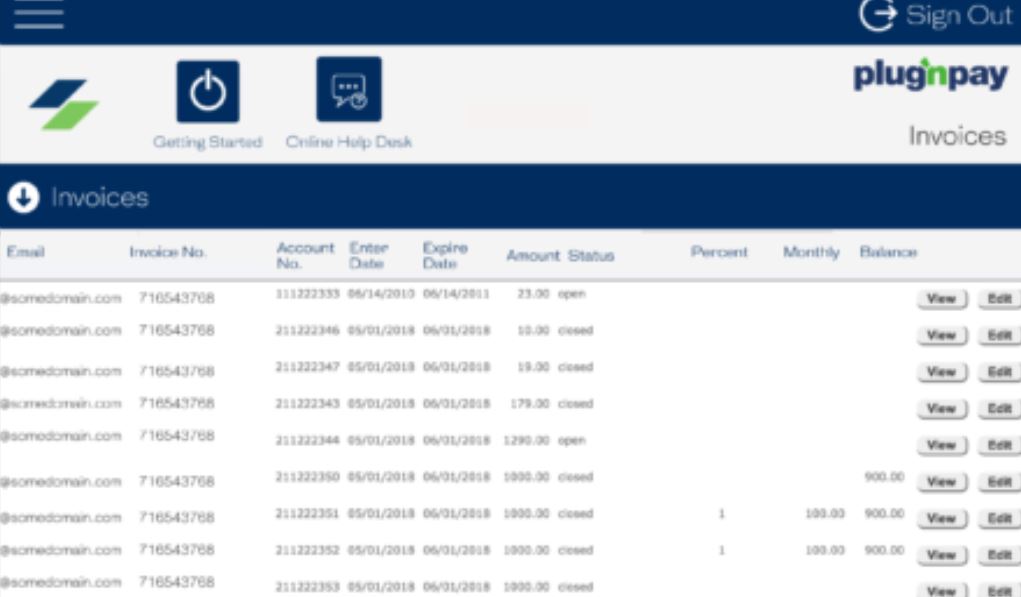View invoice for account 111222333

pyautogui.click(x=942, y=299)
